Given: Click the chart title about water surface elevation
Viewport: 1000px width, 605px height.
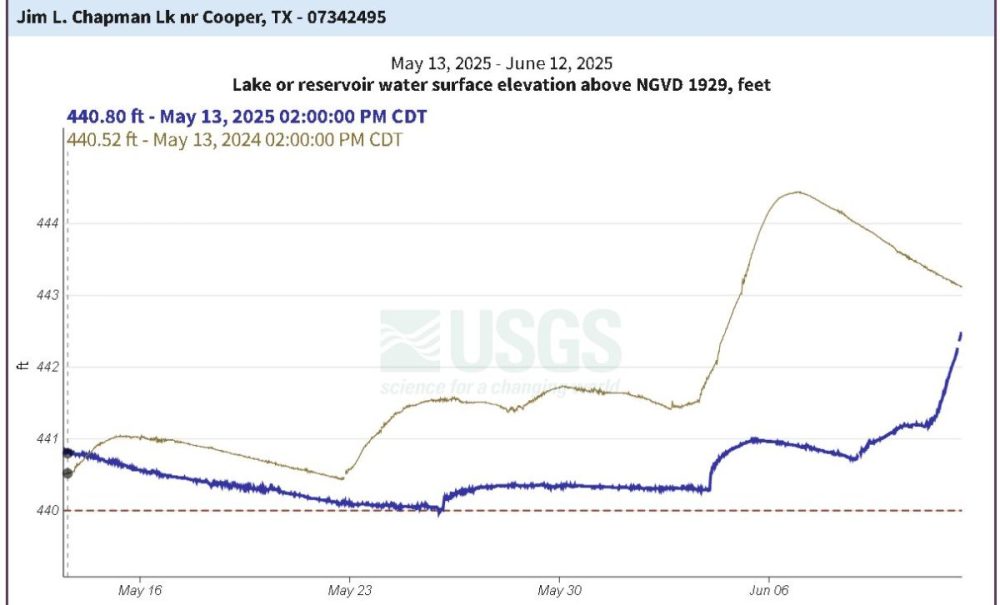Looking at the screenshot, I should click(501, 85).
